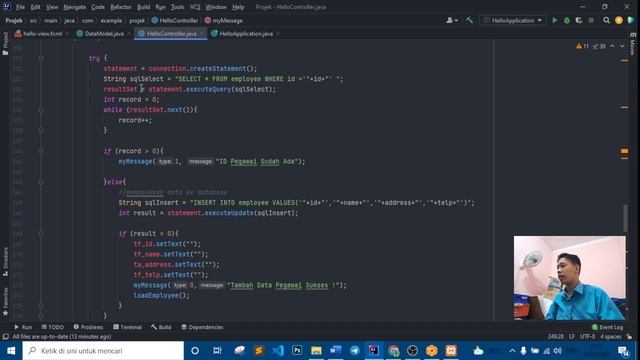Collapse the try block fold marker
The height and width of the screenshot is (360, 640).
point(41,58)
